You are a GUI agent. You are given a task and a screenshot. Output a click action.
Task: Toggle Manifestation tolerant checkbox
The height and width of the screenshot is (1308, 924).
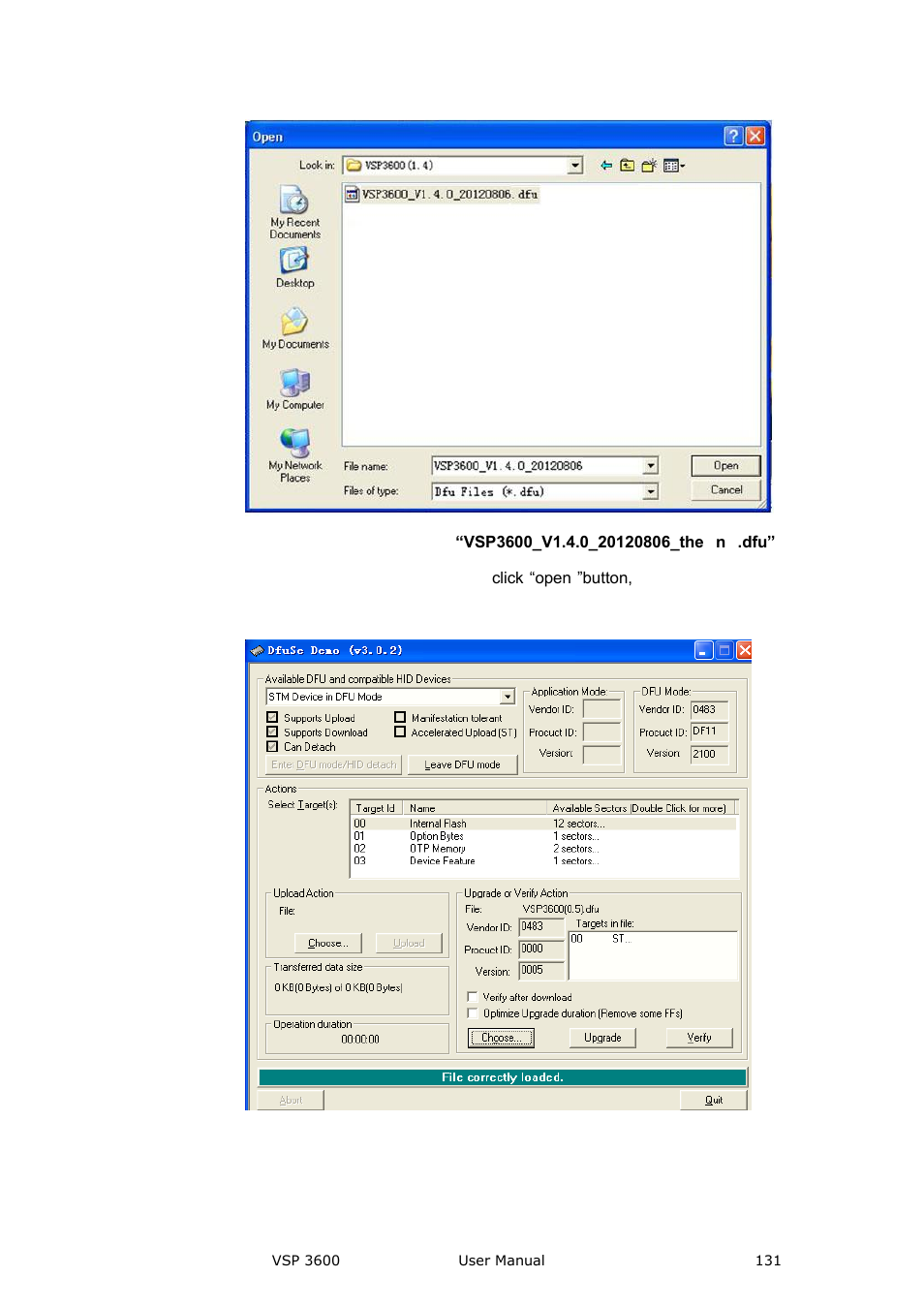tap(400, 718)
